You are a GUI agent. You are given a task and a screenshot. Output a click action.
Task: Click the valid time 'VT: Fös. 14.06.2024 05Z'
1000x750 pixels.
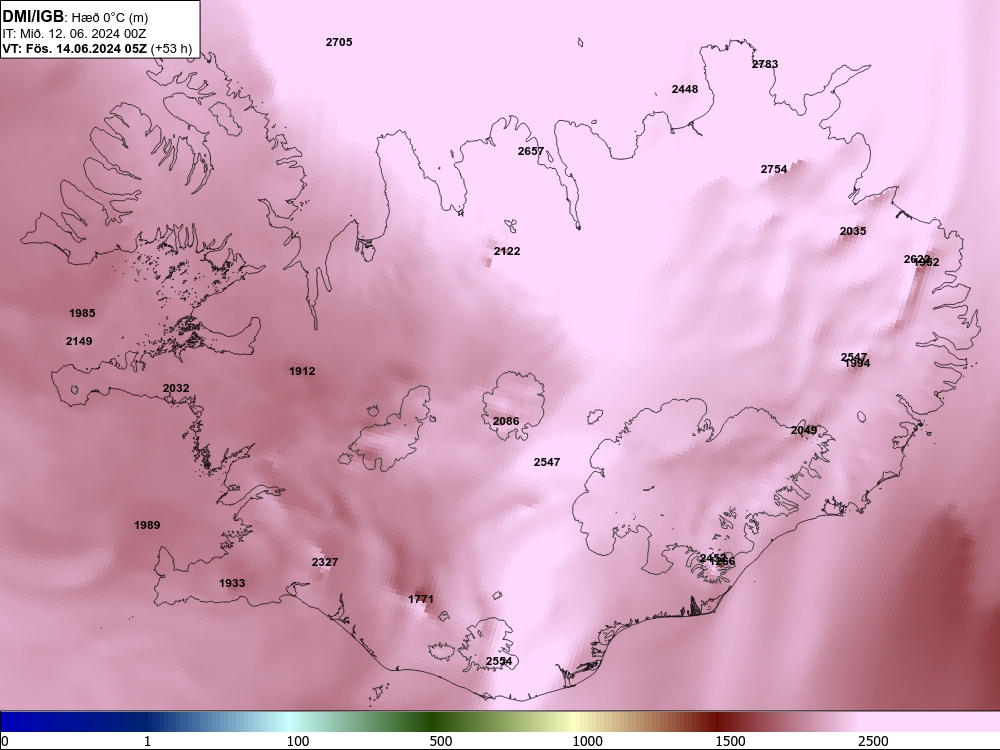pos(75,48)
